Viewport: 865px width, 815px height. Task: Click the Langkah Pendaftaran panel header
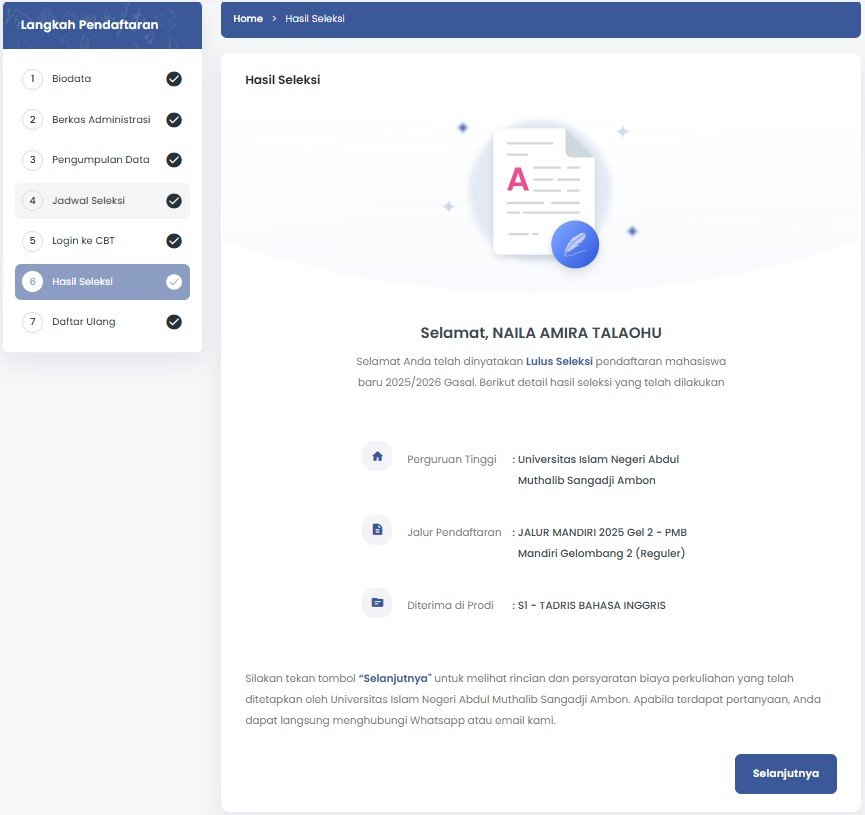[90, 25]
